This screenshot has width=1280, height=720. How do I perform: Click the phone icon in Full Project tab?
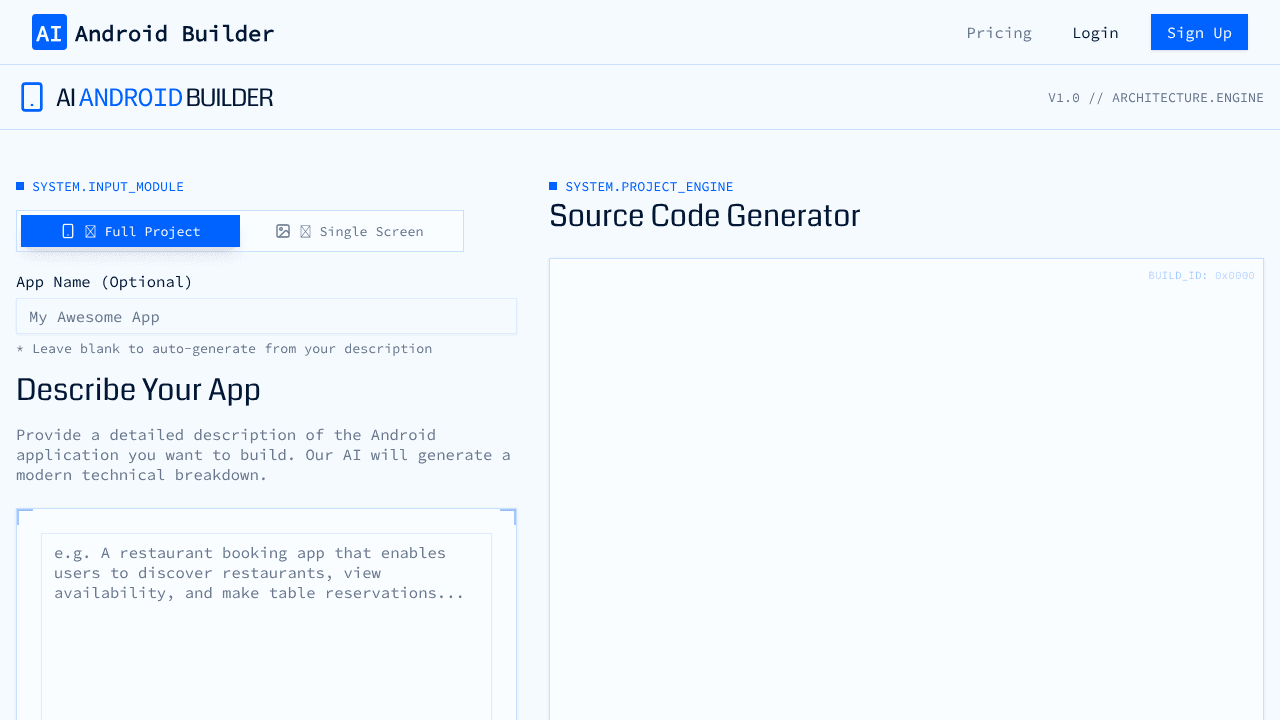(x=68, y=231)
